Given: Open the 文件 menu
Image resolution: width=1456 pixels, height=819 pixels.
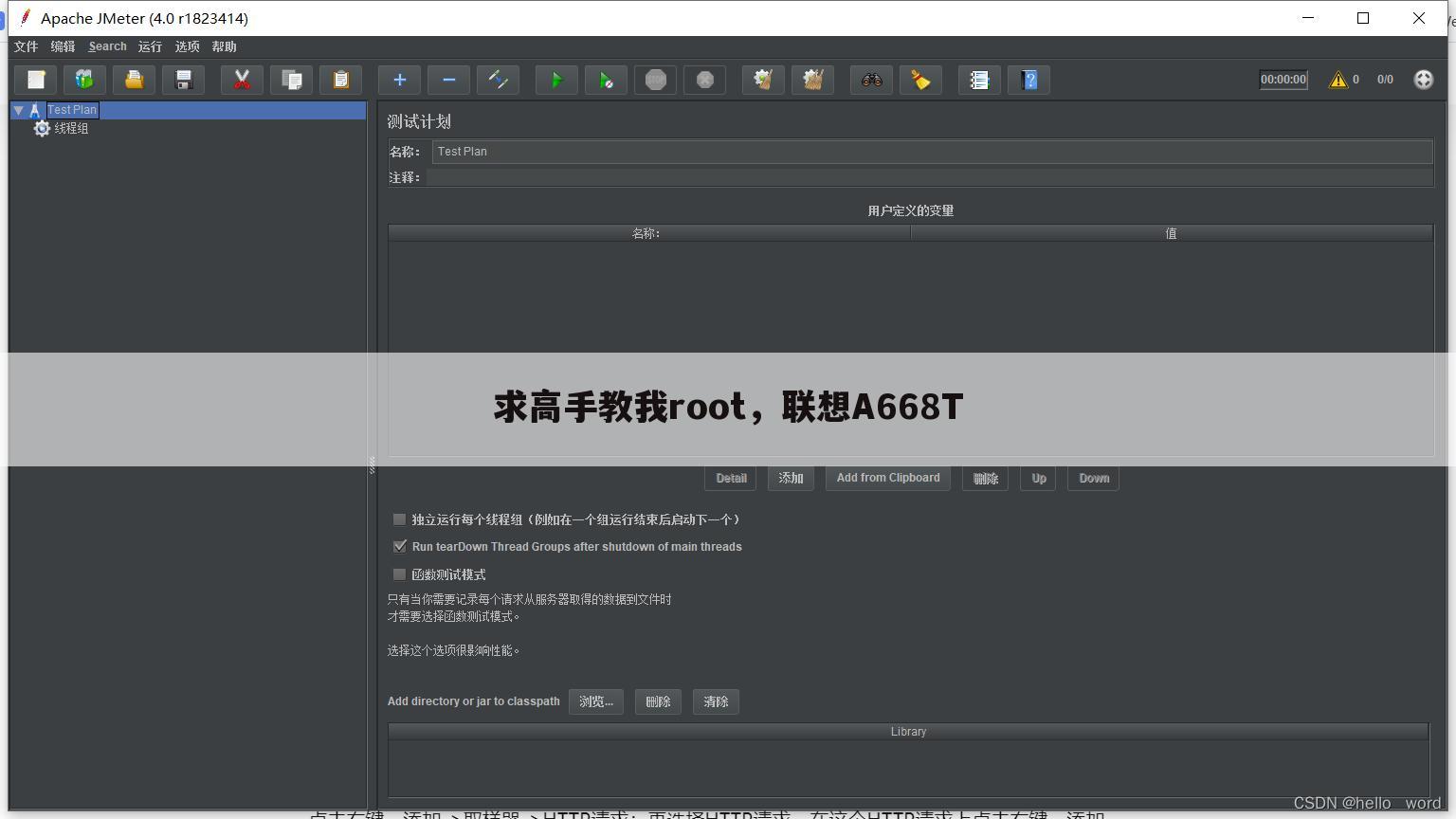Looking at the screenshot, I should 26,46.
